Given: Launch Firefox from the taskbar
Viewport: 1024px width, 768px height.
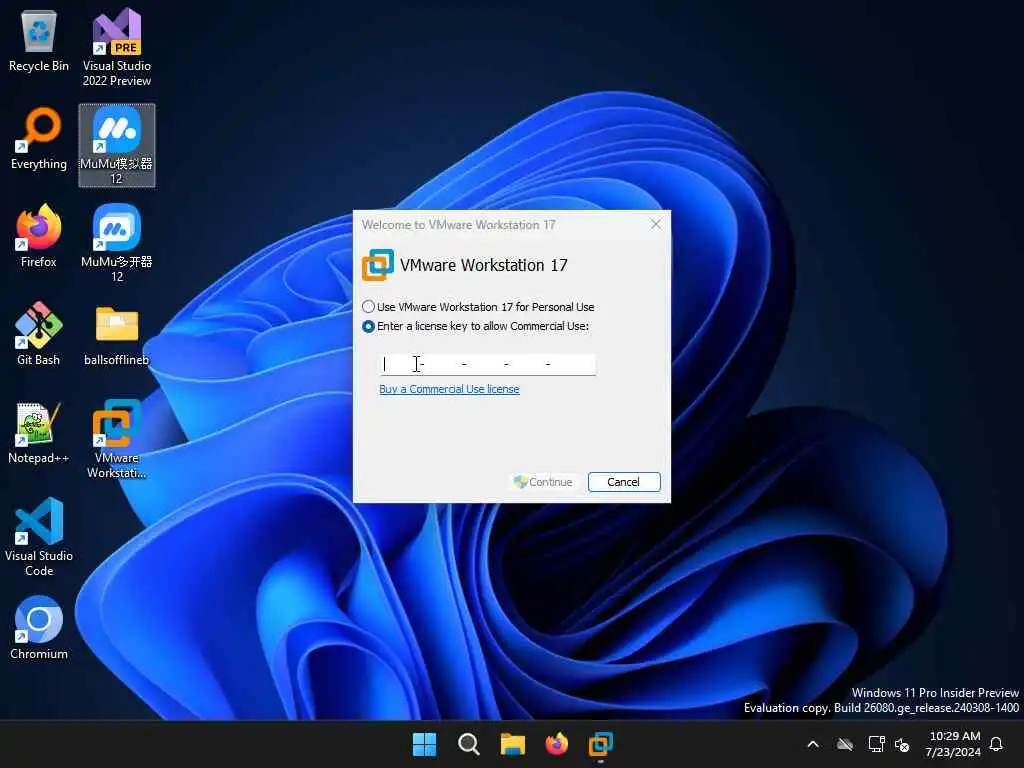Looking at the screenshot, I should point(557,744).
